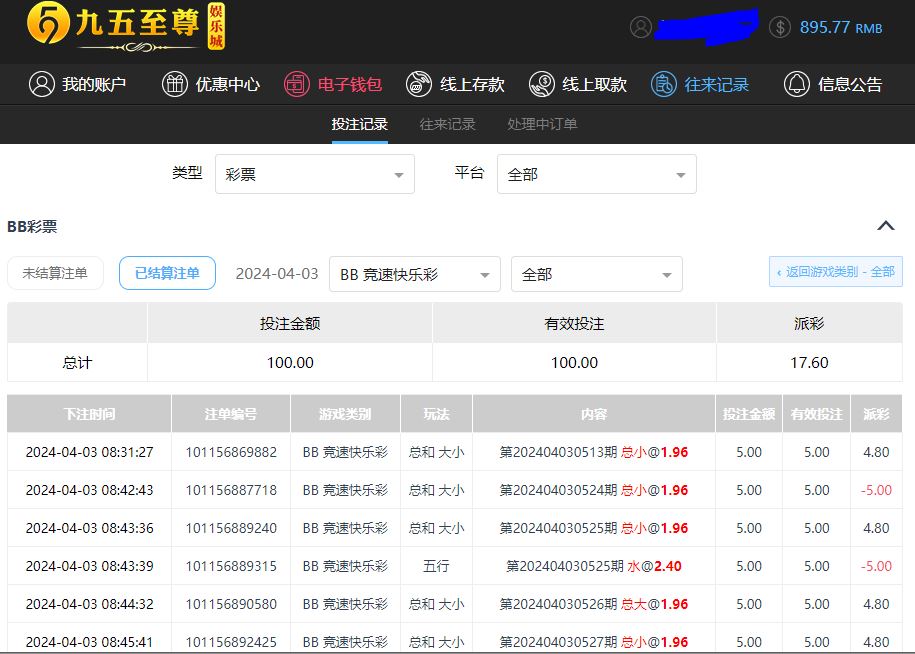Viewport: 915px width, 654px height.
Task: Open 往来记录 records icon
Action: pyautogui.click(x=664, y=84)
